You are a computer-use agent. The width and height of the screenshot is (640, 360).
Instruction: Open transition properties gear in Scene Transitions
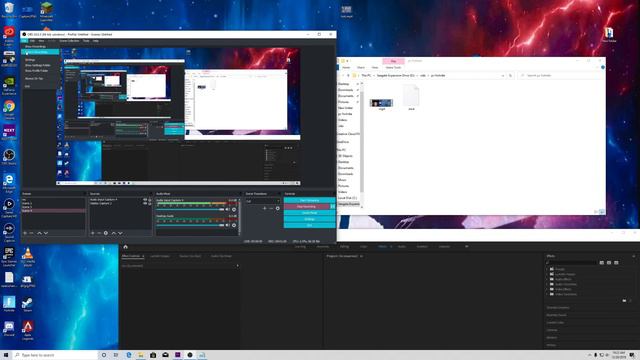278,208
